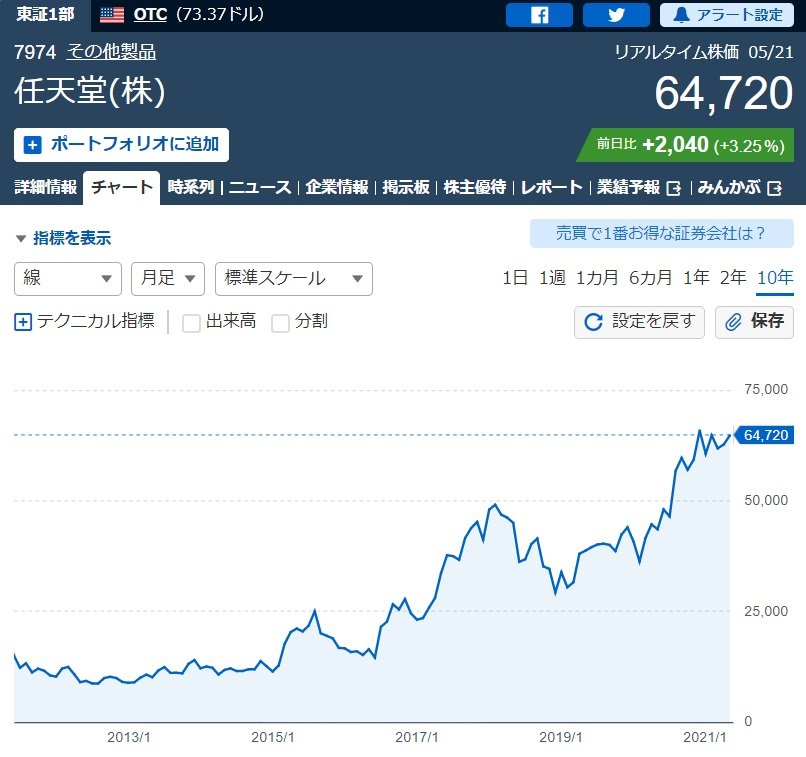Open アラート設定 bell alert settings
The width and height of the screenshot is (806, 757).
click(x=726, y=15)
